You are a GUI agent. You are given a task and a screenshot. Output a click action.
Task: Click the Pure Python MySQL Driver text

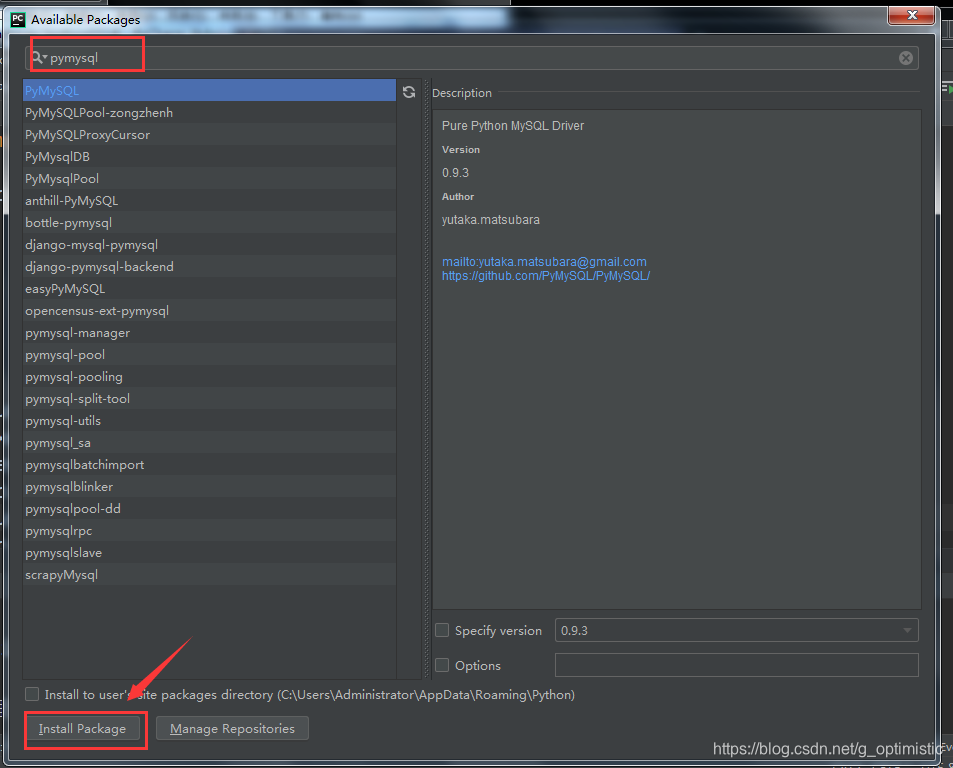tap(512, 126)
